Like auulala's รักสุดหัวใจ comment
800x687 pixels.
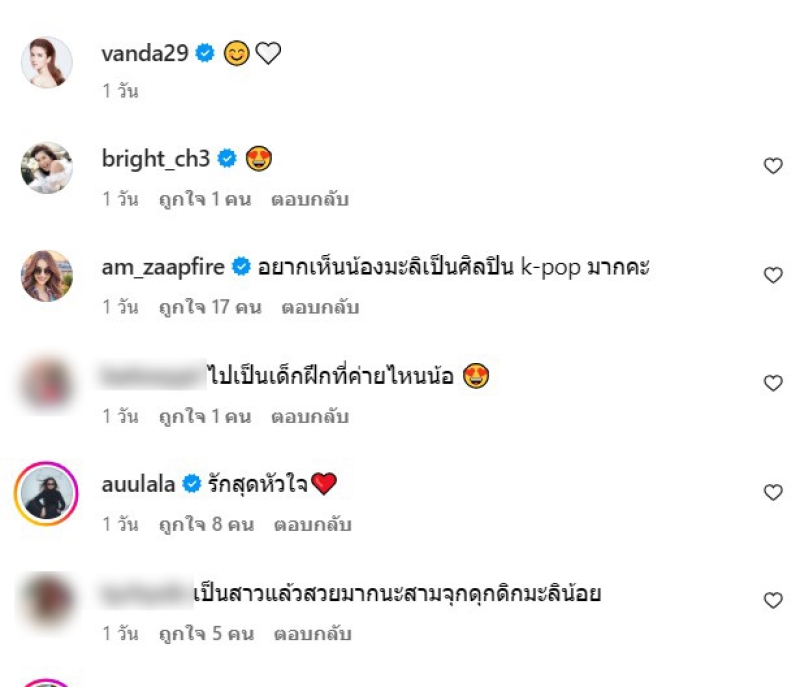pos(773,492)
